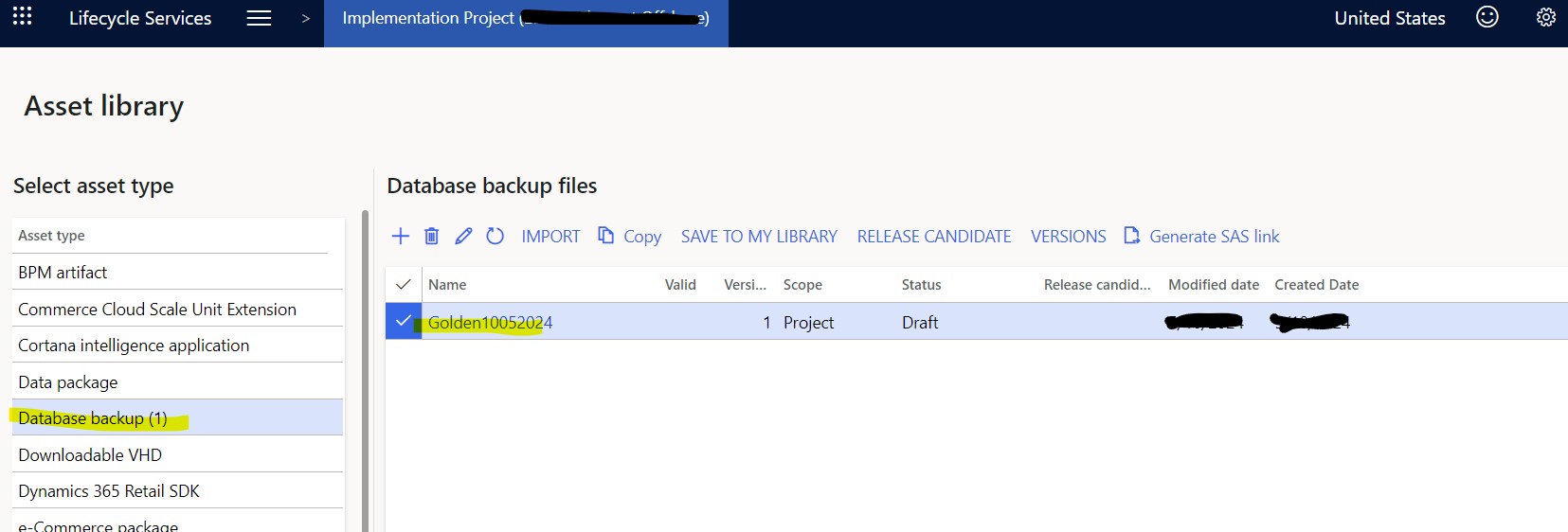
Task: Click the Lifecycle Services home link
Action: 140,18
